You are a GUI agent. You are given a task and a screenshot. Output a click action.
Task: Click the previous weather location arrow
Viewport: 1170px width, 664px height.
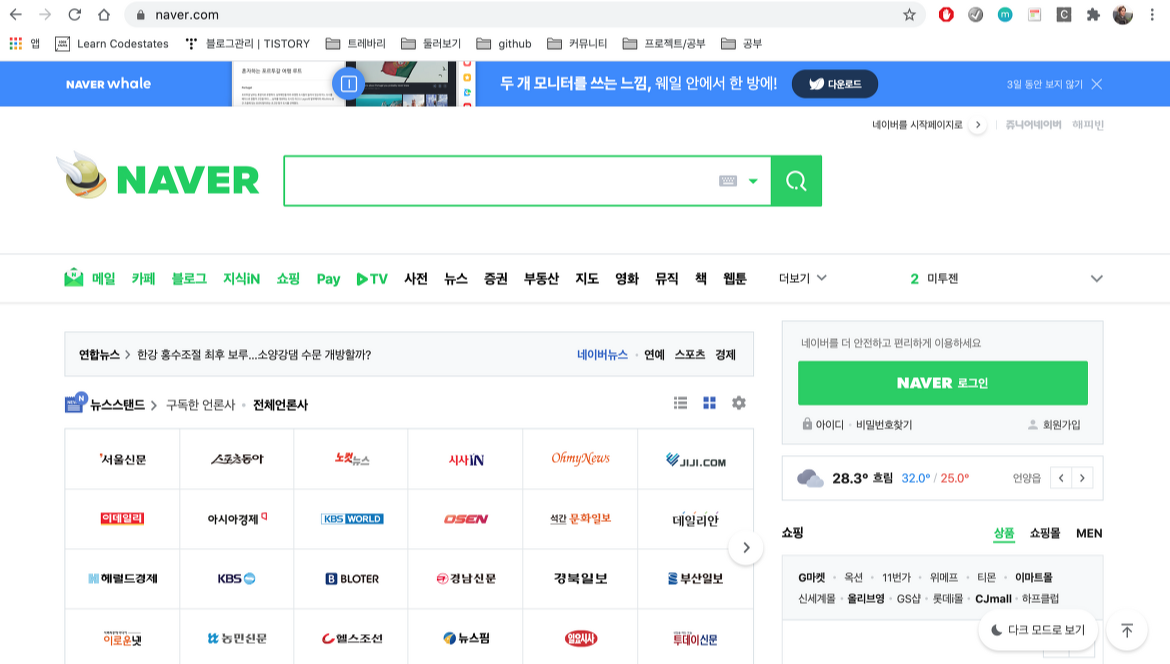(x=1061, y=478)
